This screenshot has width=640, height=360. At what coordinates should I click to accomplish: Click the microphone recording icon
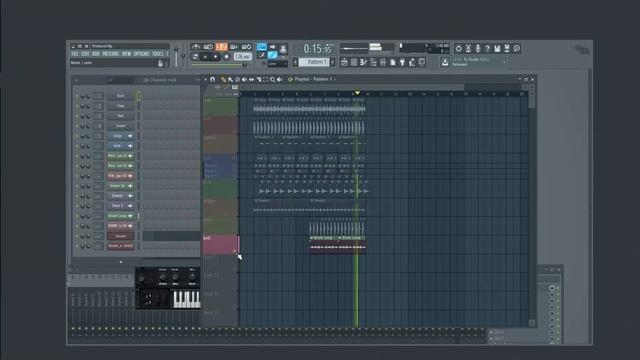click(478, 49)
